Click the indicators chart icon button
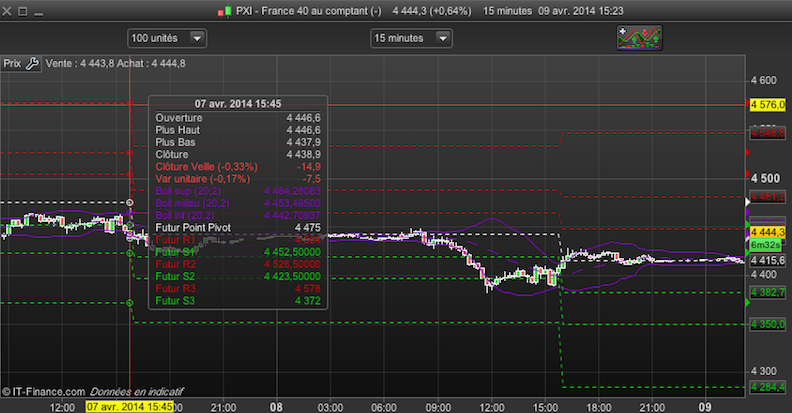Viewport: 792px width, 413px height. 639,38
